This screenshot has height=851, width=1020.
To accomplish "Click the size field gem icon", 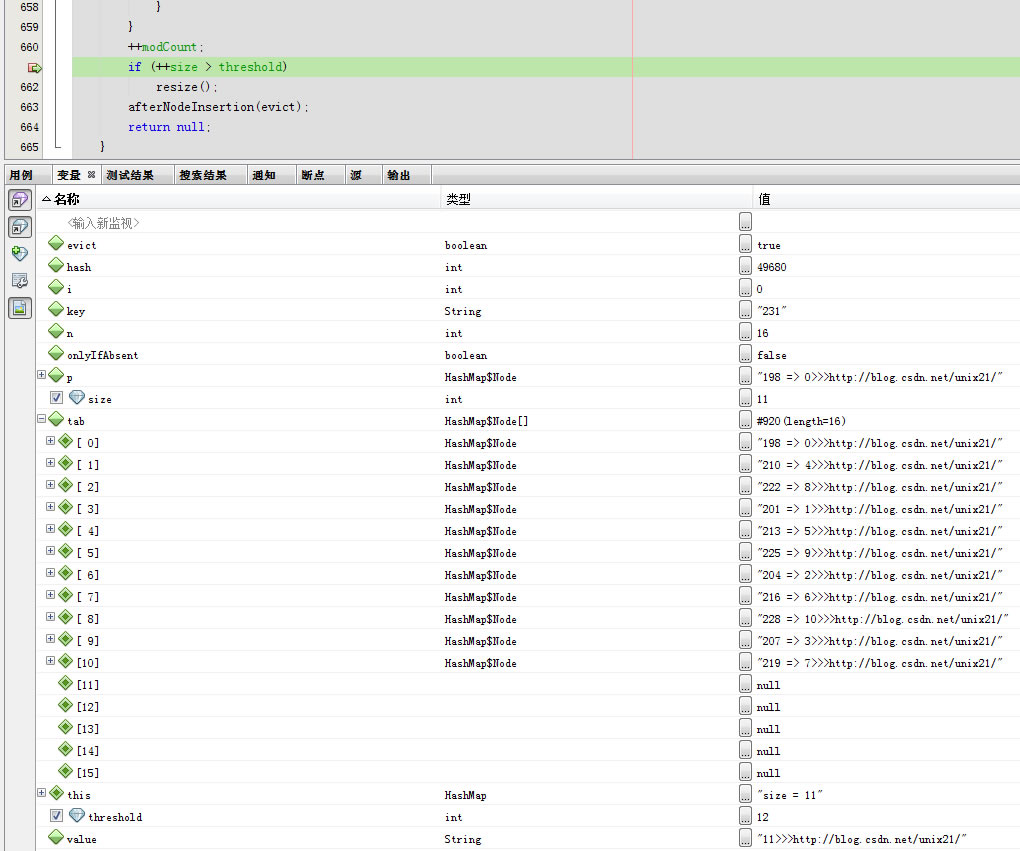I will (77, 397).
